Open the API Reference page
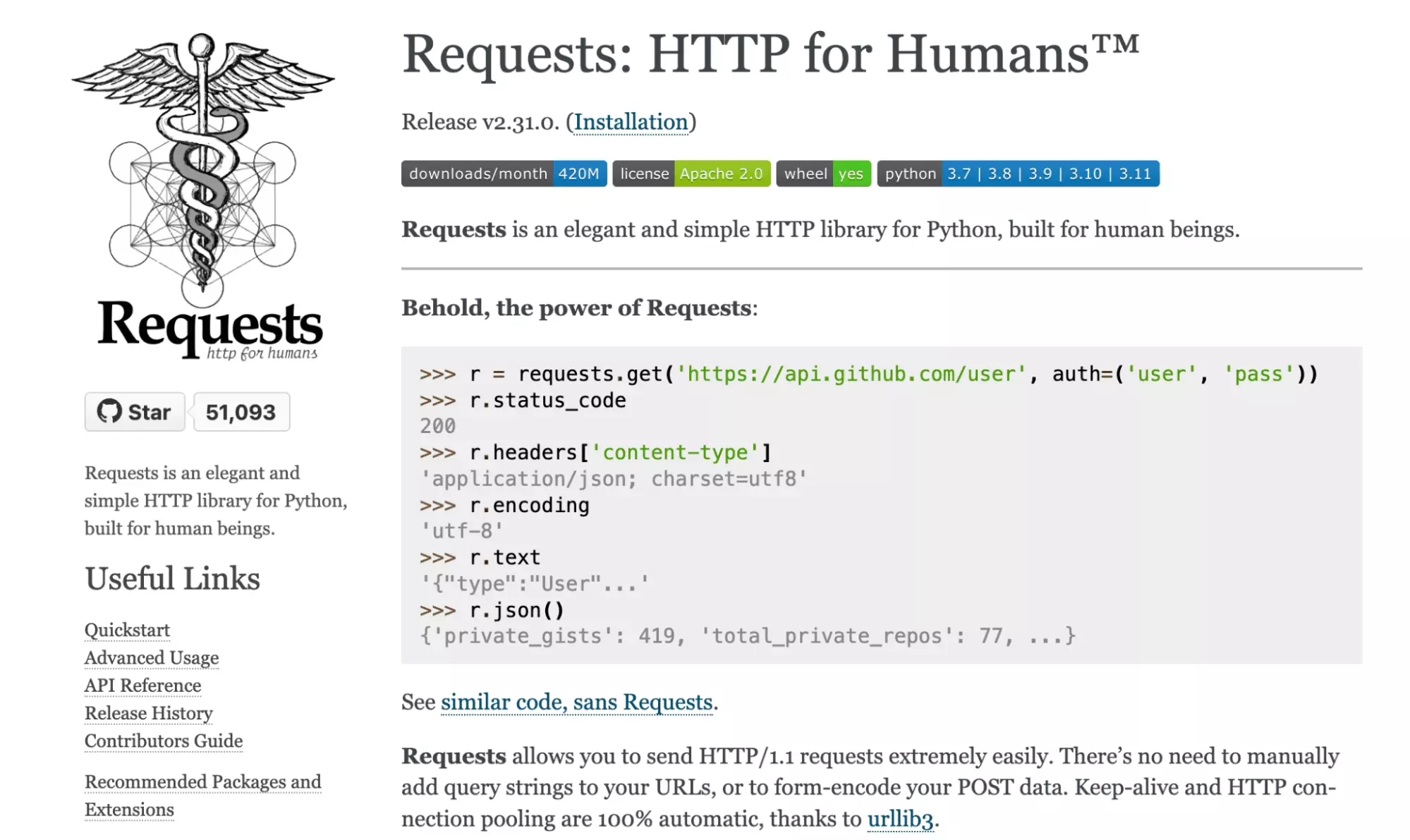The image size is (1410, 840). point(142,686)
